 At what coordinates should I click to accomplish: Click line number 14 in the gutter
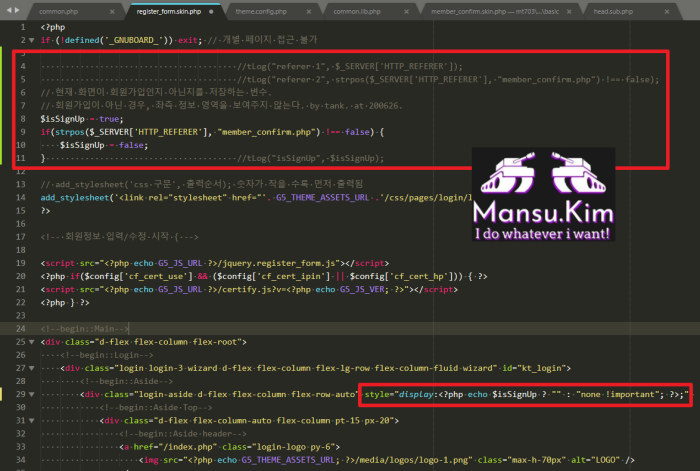[x=21, y=197]
